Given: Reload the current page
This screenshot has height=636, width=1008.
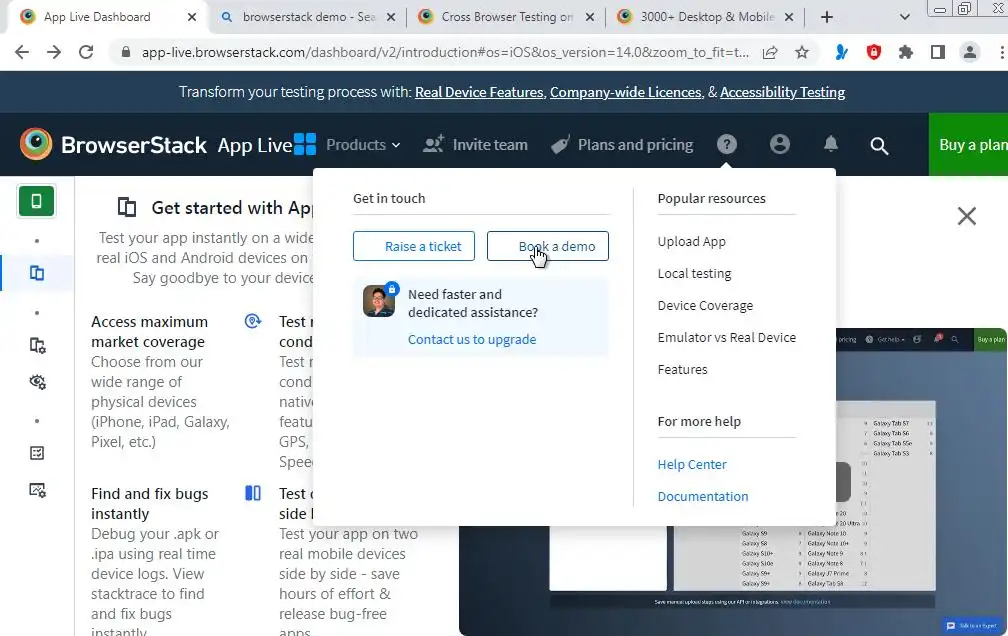Looking at the screenshot, I should coord(86,52).
